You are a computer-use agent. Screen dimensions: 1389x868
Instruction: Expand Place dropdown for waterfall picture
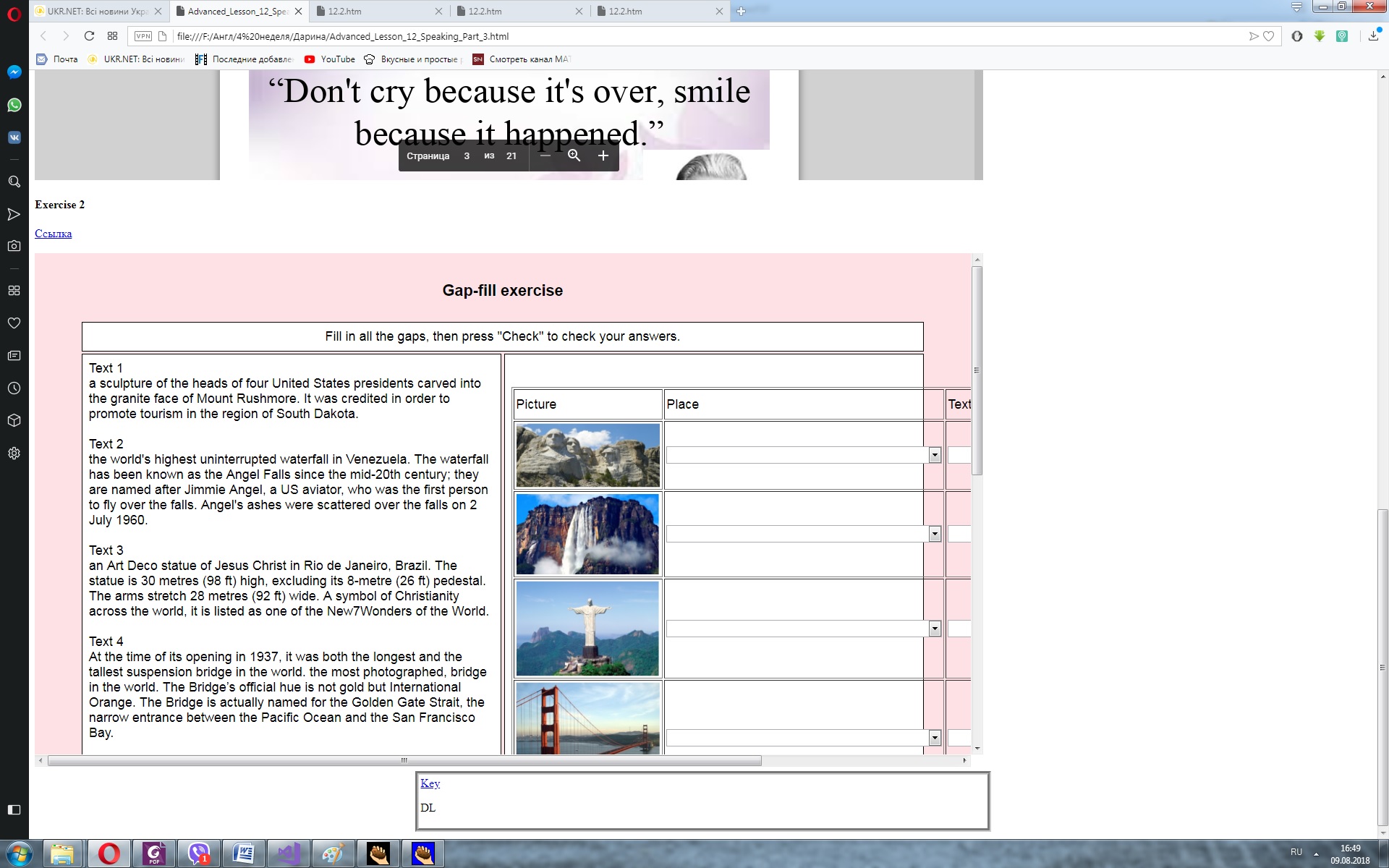click(934, 534)
